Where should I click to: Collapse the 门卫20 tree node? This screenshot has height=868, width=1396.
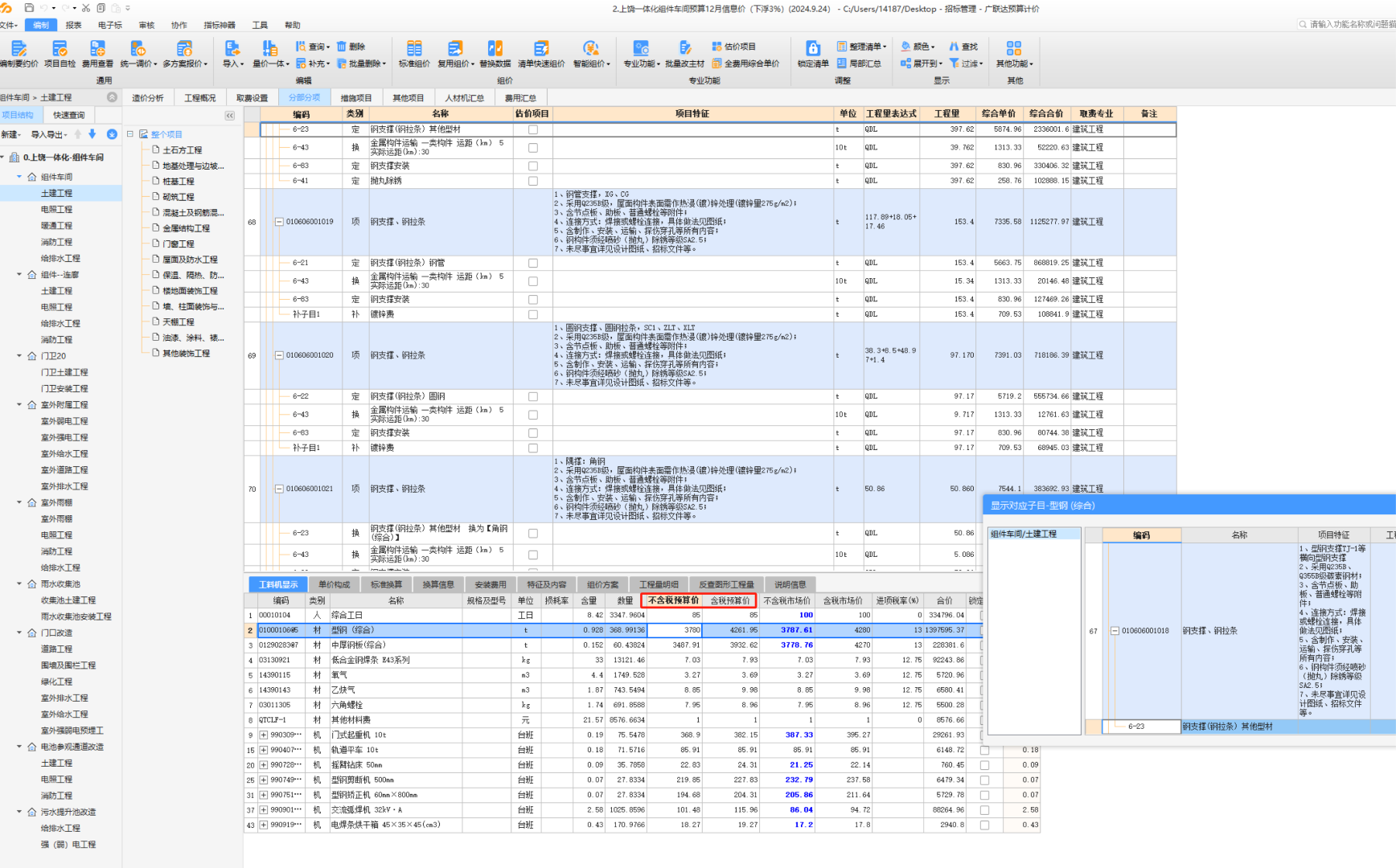click(x=20, y=355)
